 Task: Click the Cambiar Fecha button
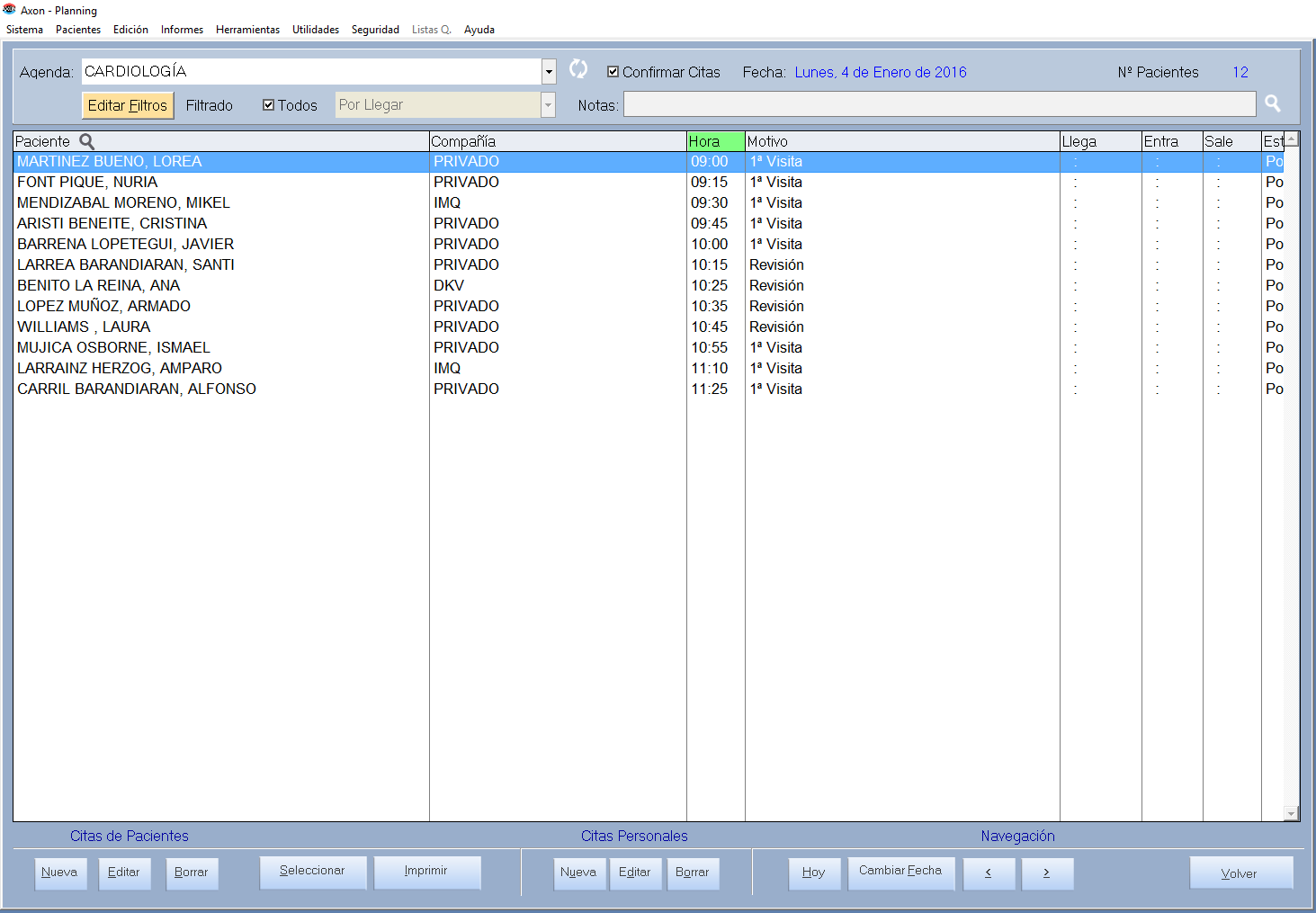pyautogui.click(x=900, y=872)
